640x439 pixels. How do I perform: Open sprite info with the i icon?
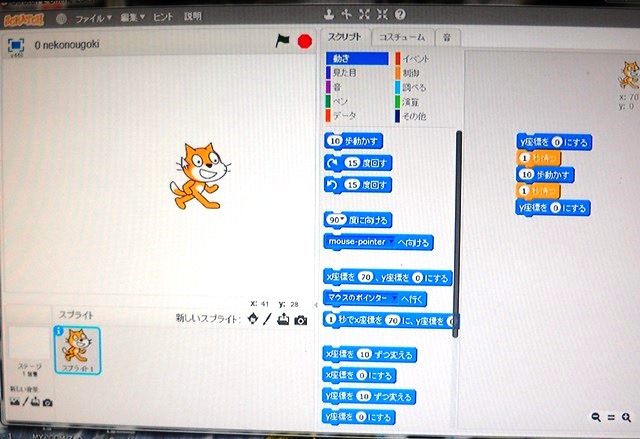(59, 331)
